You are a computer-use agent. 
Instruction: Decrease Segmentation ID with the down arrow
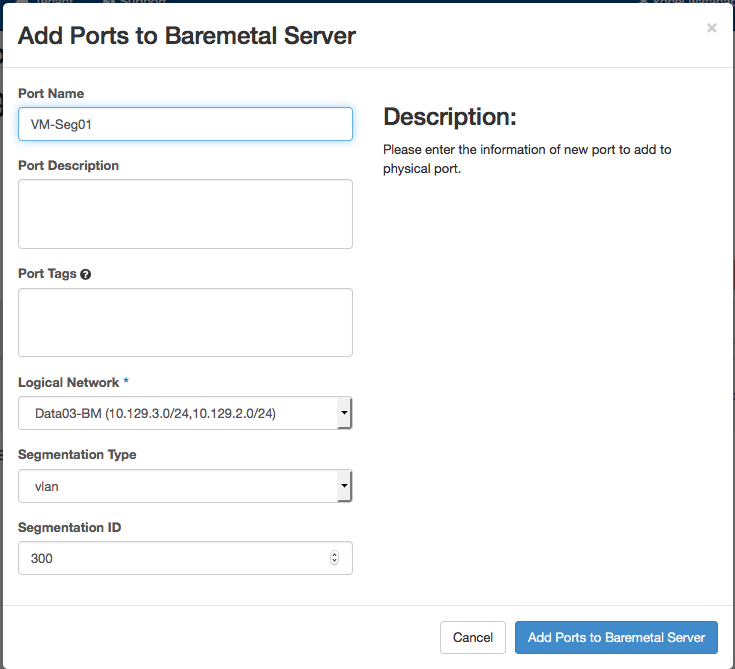[x=334, y=562]
